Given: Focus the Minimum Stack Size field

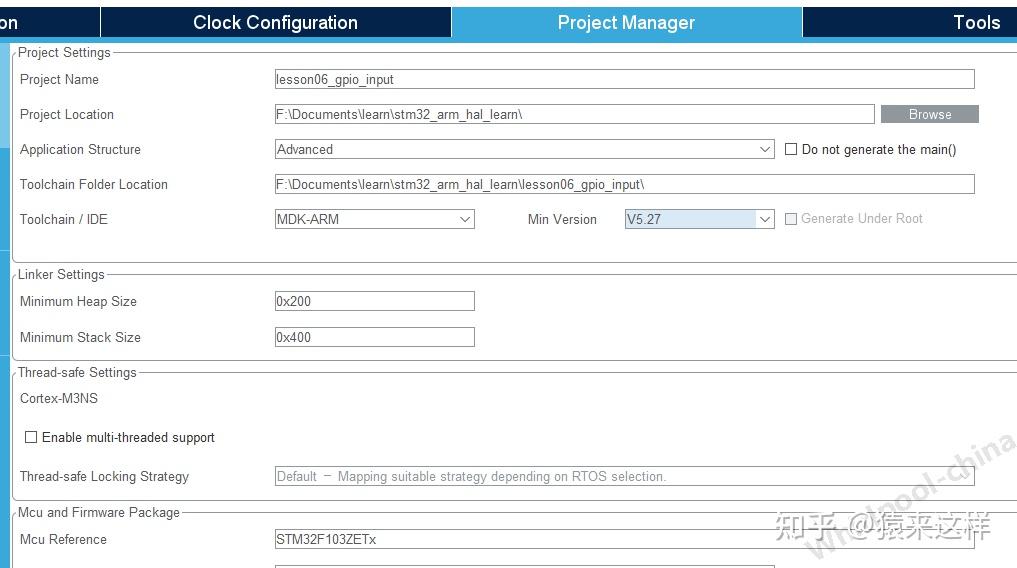Looking at the screenshot, I should pyautogui.click(x=374, y=337).
